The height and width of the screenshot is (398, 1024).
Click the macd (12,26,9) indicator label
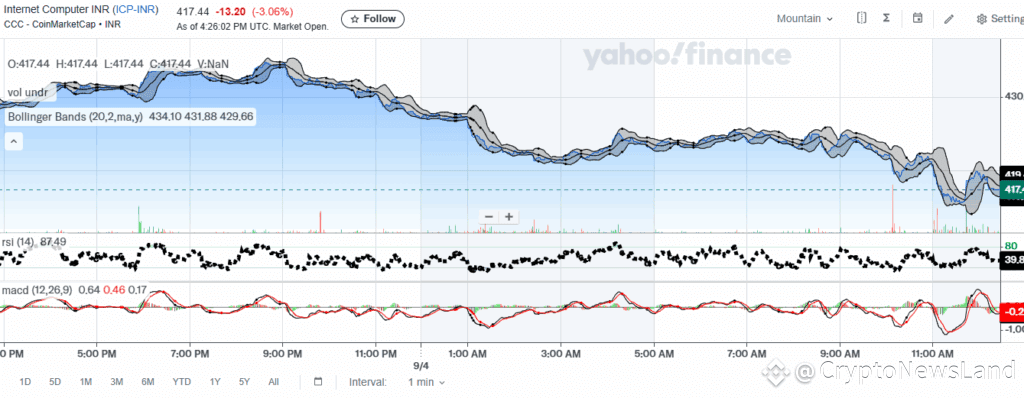[x=39, y=290]
